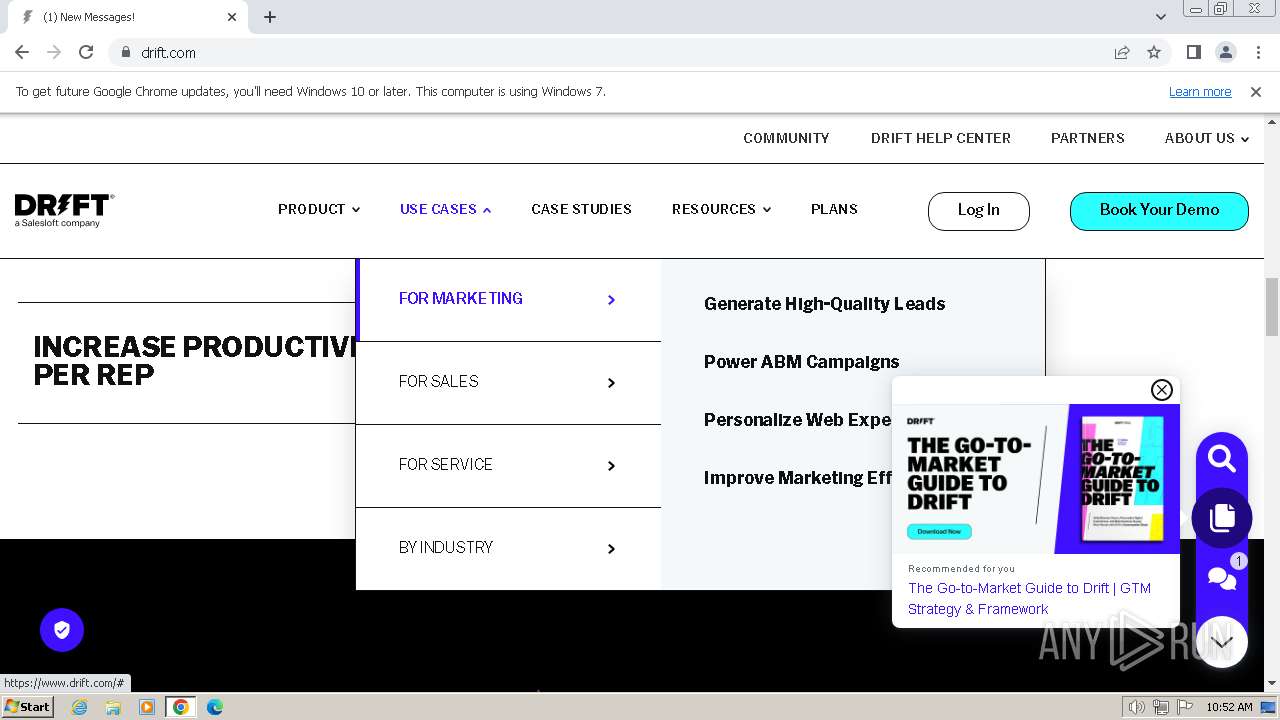Close the New Messages tab

pos(232,17)
